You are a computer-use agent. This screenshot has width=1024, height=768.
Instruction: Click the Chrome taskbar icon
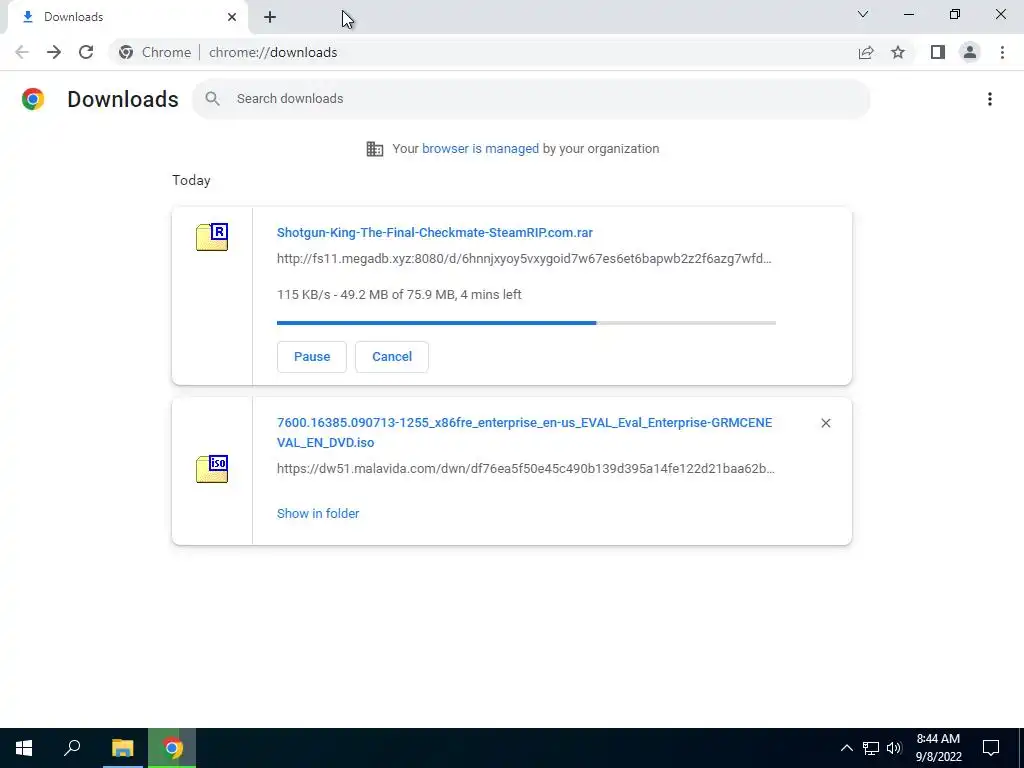pyautogui.click(x=172, y=748)
